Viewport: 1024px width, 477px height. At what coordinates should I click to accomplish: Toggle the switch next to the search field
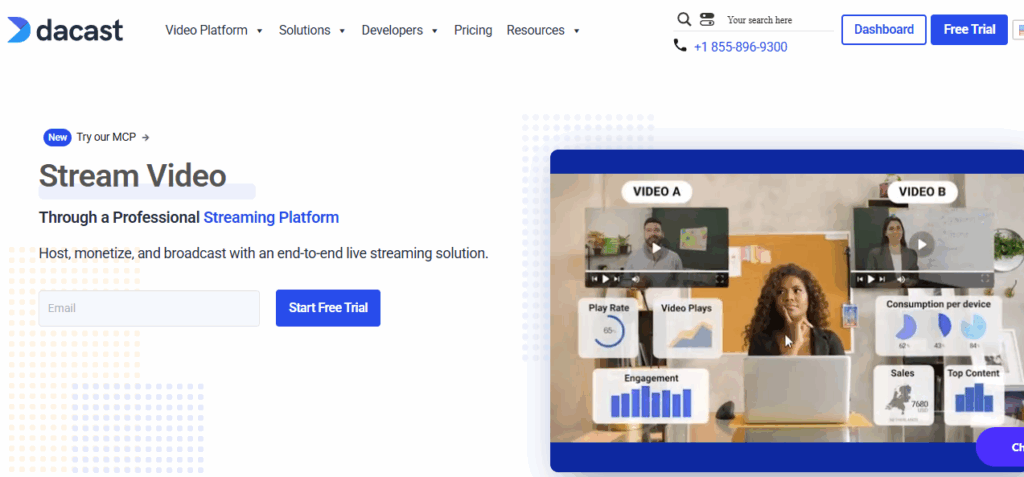pyautogui.click(x=708, y=19)
